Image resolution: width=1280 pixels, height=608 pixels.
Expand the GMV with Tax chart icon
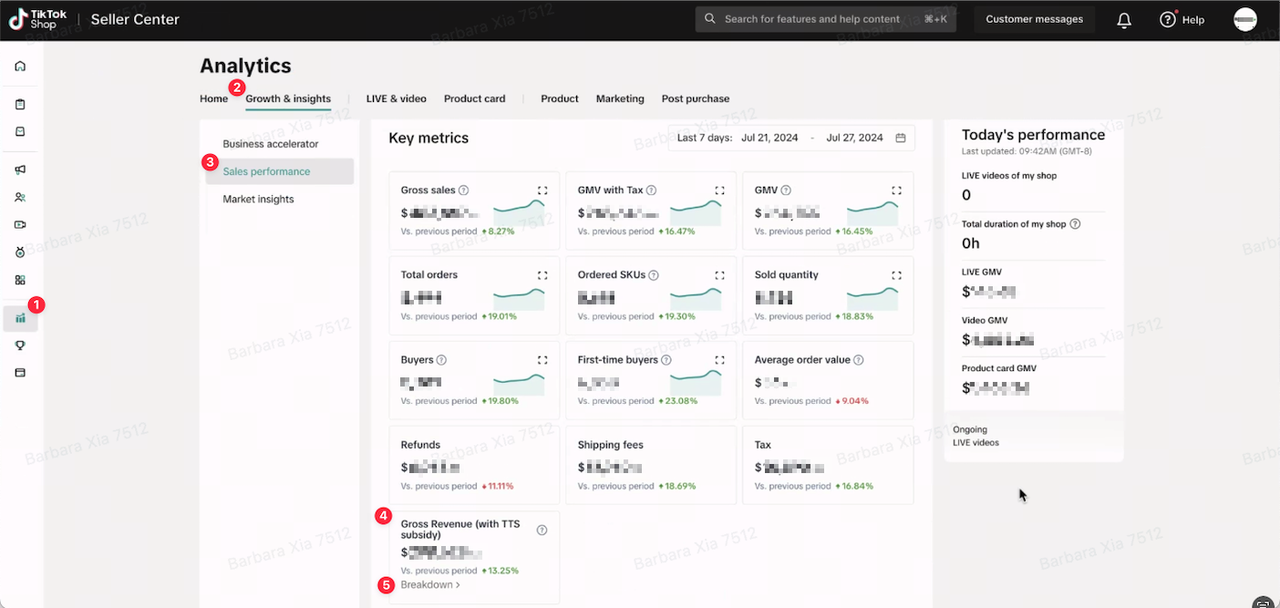tap(719, 190)
